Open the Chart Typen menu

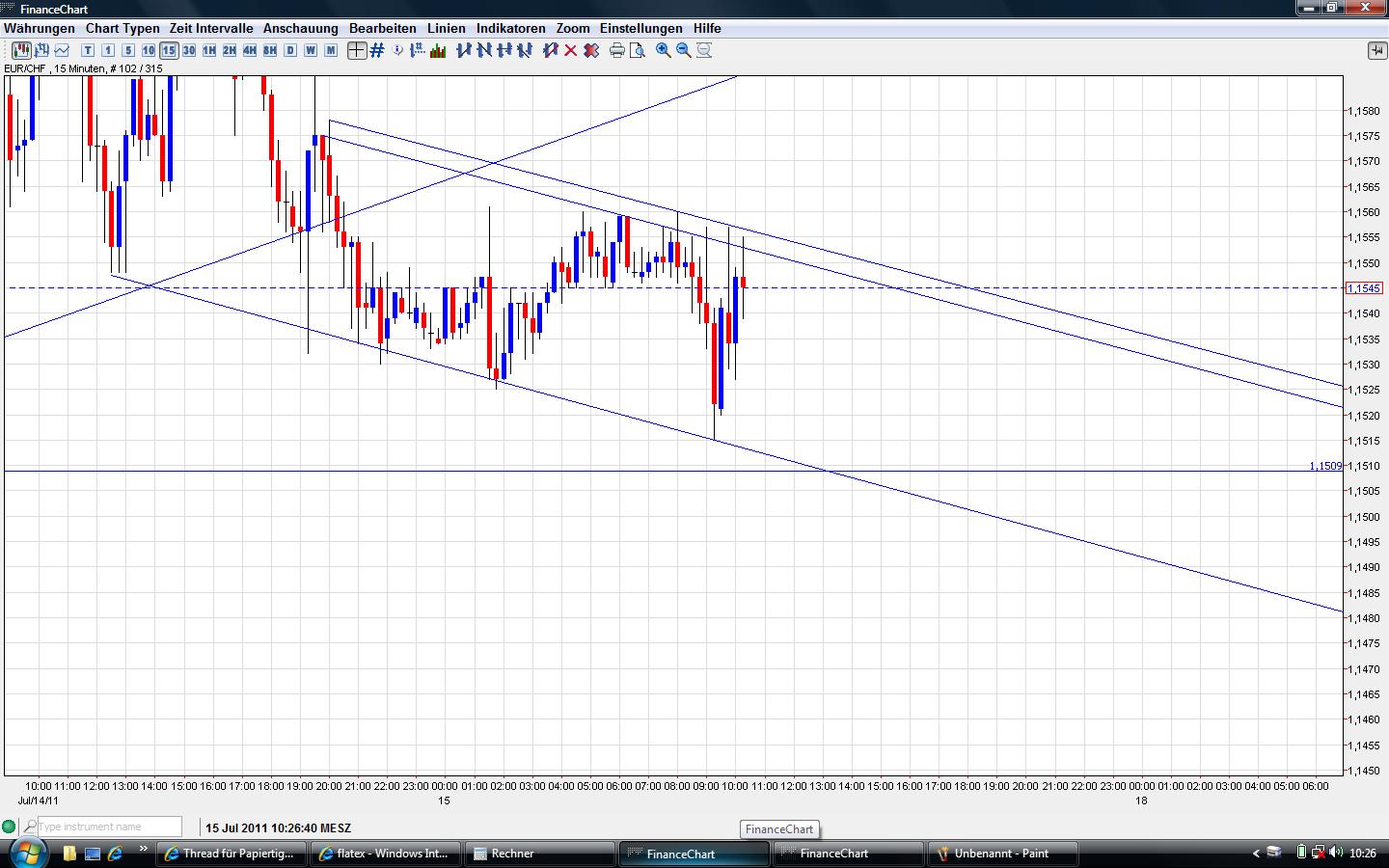pyautogui.click(x=123, y=28)
